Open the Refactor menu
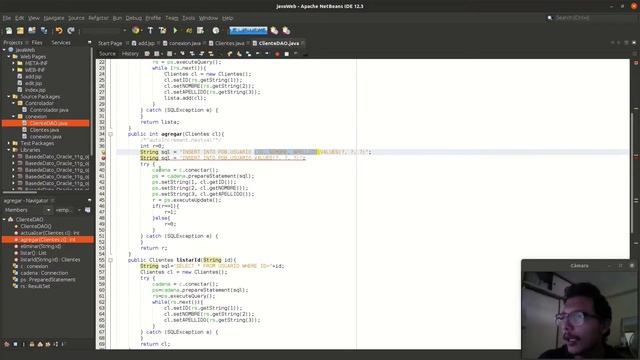 (x=98, y=18)
